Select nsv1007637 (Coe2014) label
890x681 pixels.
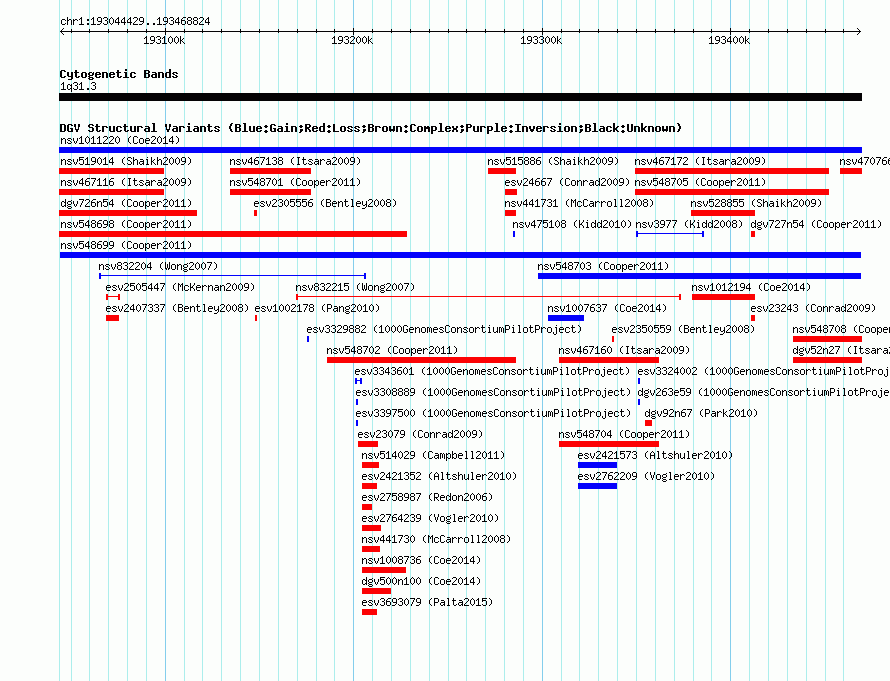point(607,308)
